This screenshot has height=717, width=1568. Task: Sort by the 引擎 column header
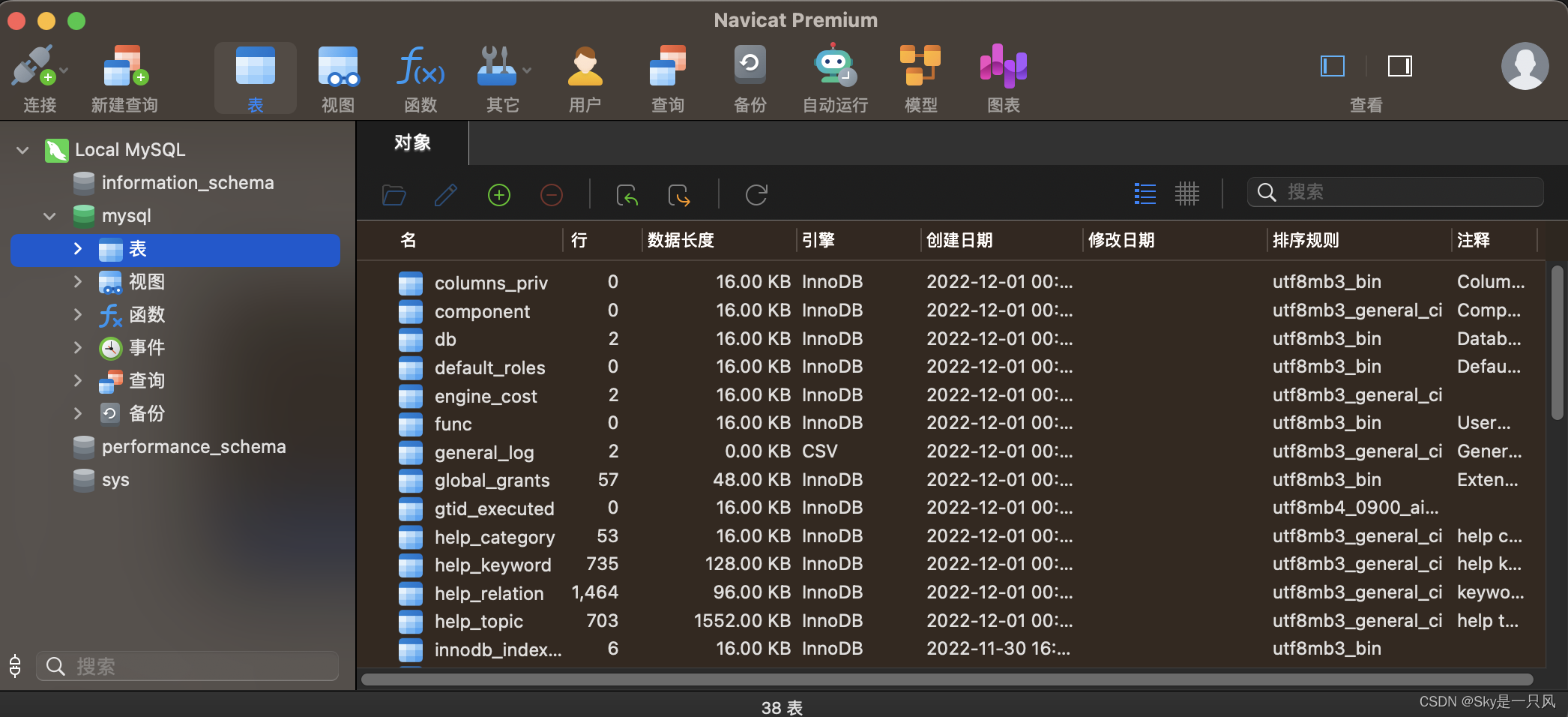pos(818,240)
